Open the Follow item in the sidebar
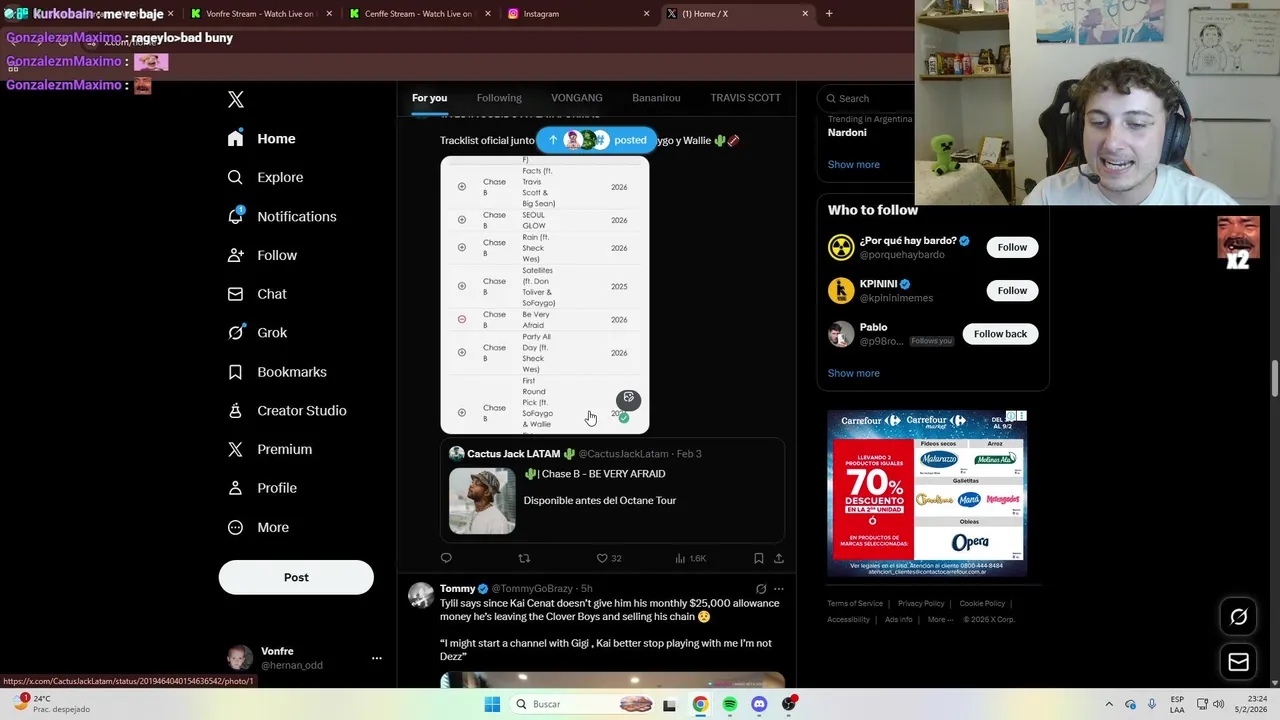Image resolution: width=1280 pixels, height=720 pixels. (263, 255)
